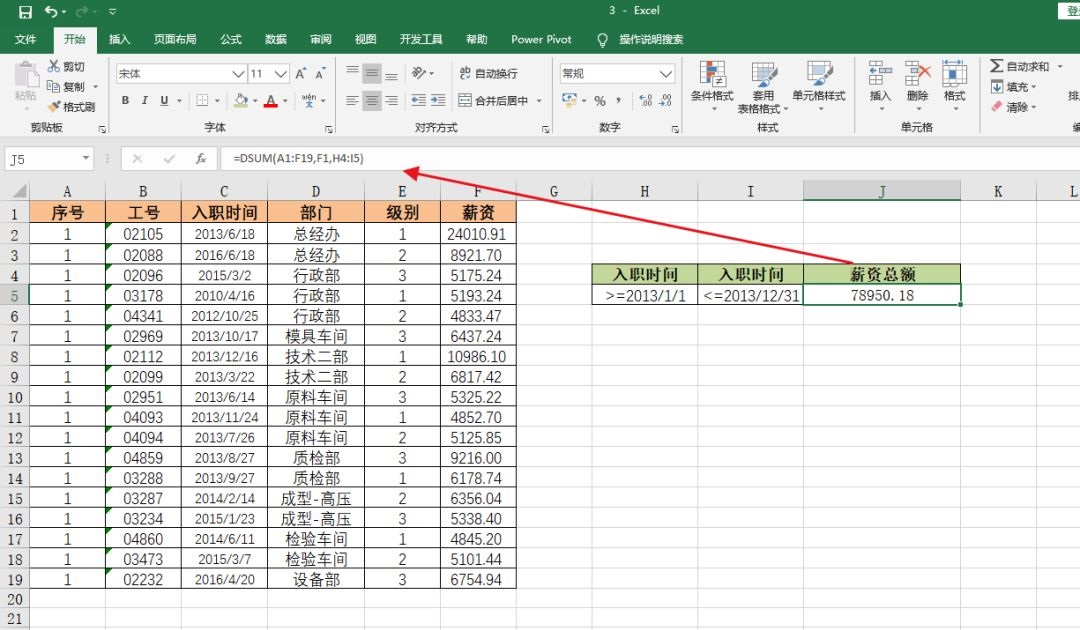1080x630 pixels.
Task: Click the Undo arrow icon
Action: click(x=51, y=12)
